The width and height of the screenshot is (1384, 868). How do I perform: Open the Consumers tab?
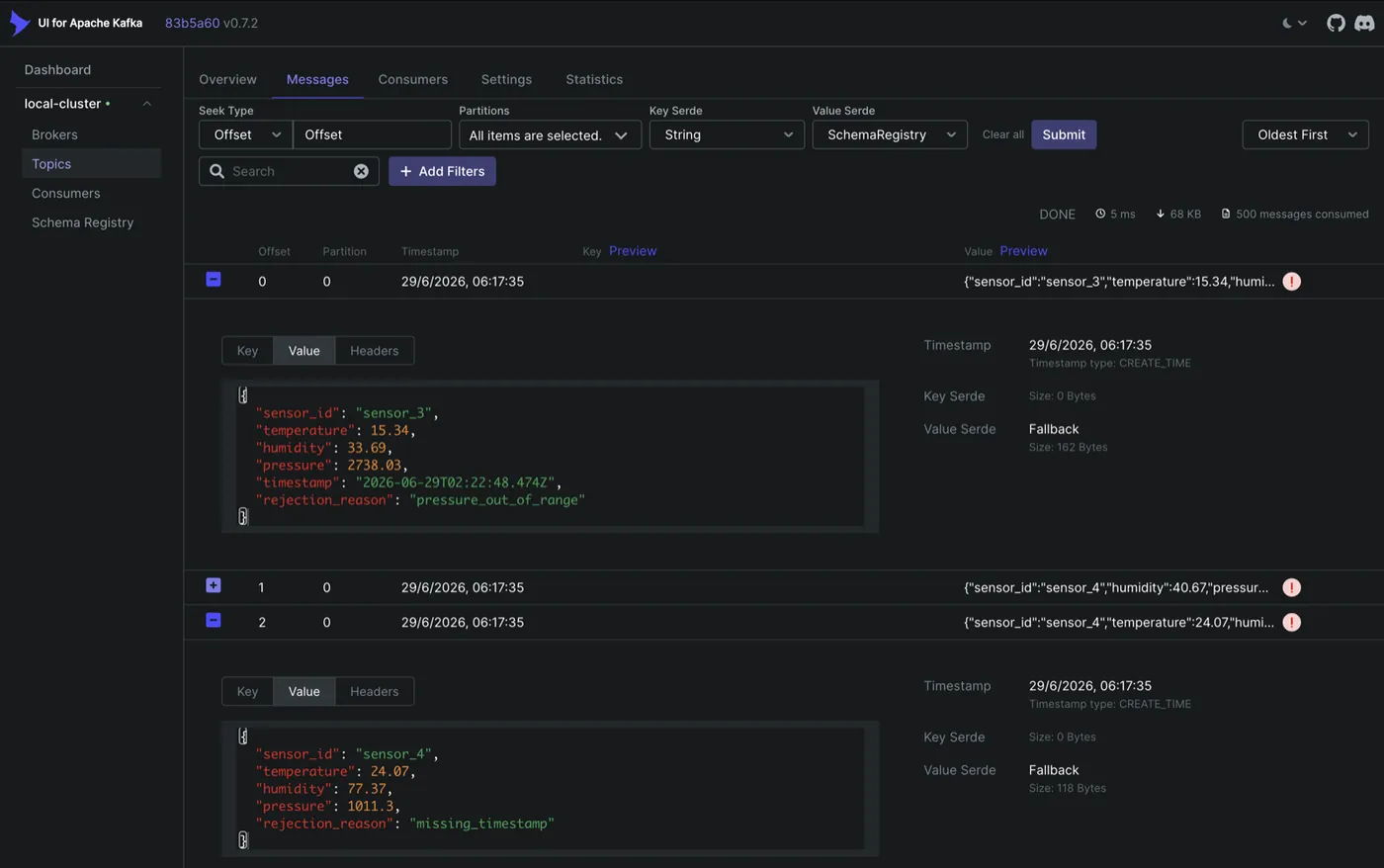tap(412, 79)
